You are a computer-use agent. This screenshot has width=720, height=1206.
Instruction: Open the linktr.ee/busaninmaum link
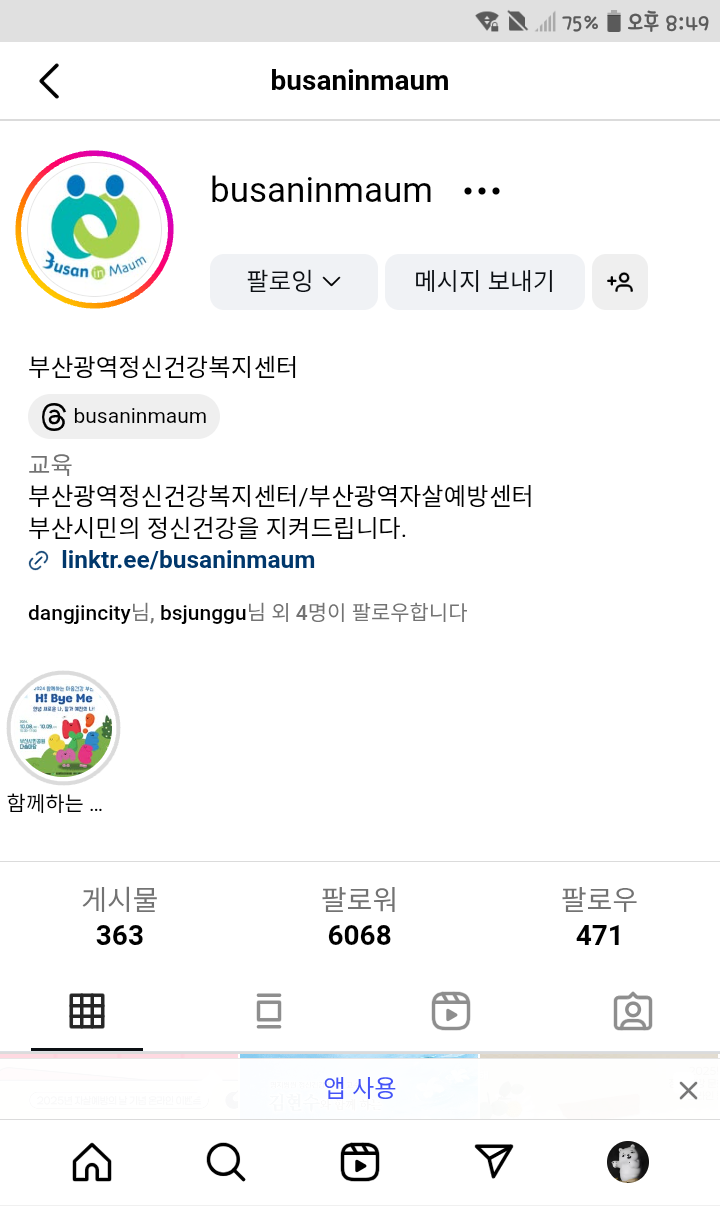[x=188, y=560]
